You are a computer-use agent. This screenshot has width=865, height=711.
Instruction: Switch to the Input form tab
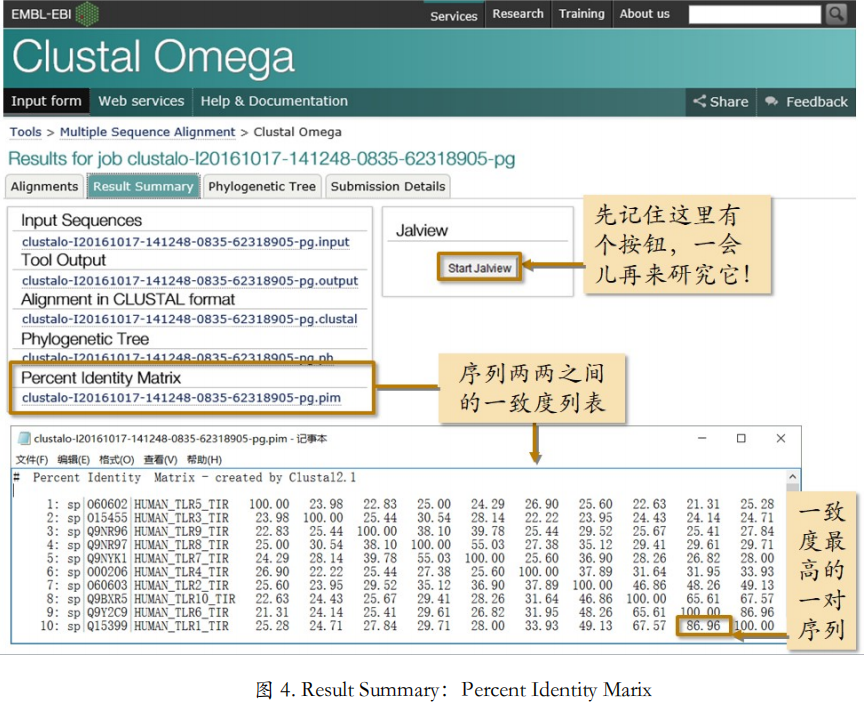pos(46,101)
